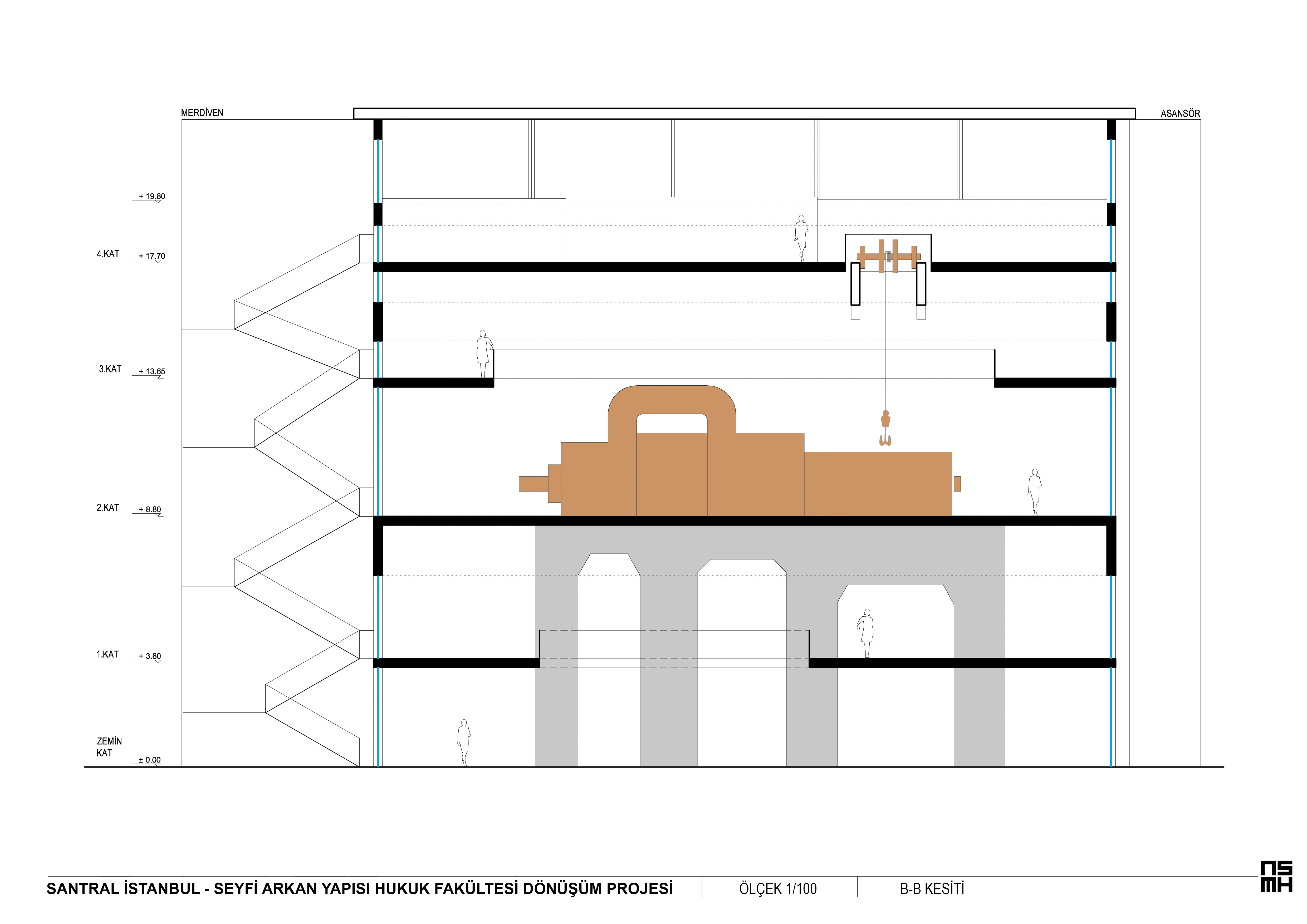This screenshot has width=1307, height=924.
Task: Click the overhead crane trolley mechanism
Action: tap(888, 257)
